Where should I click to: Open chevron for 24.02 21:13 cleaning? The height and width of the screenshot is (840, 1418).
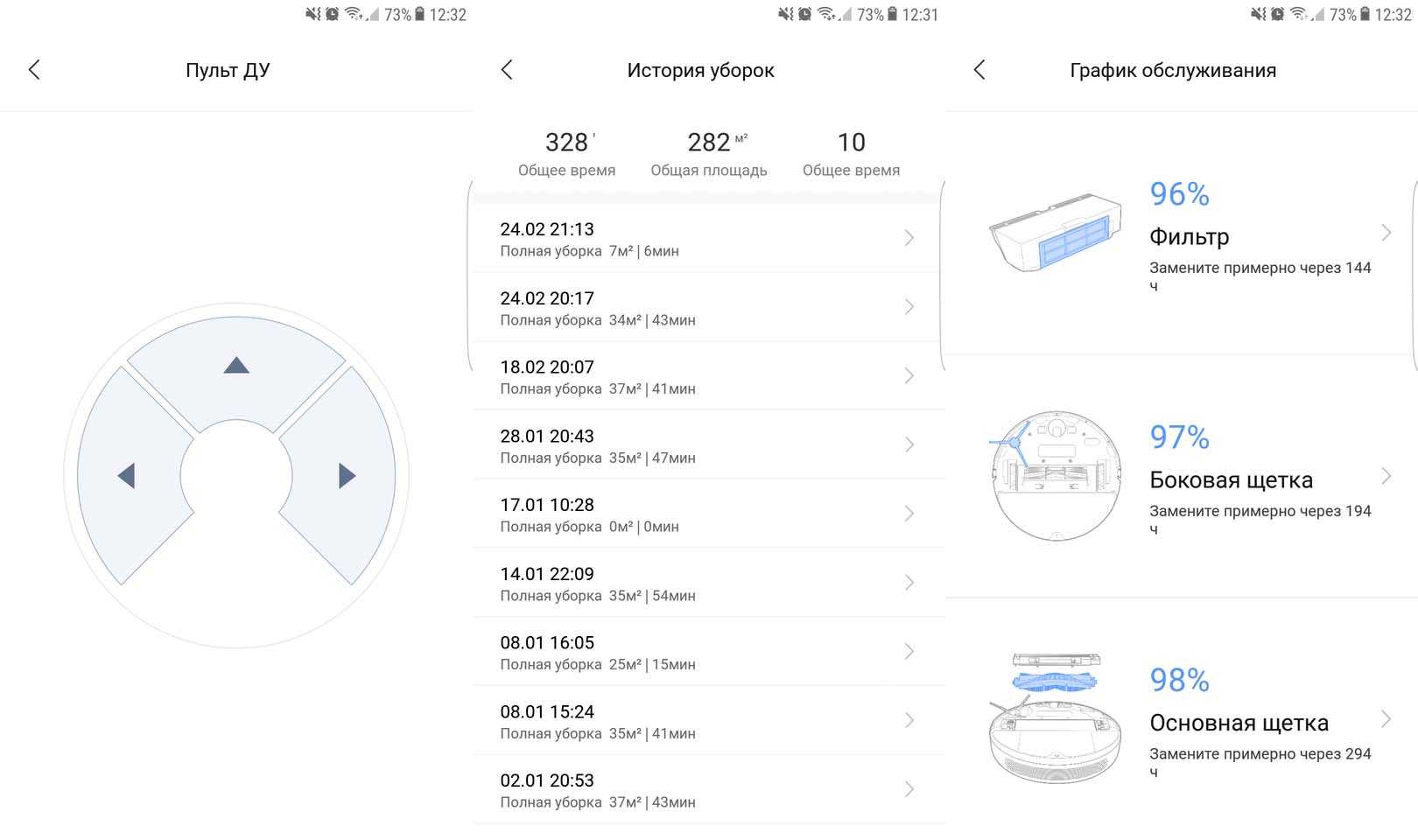pyautogui.click(x=909, y=238)
